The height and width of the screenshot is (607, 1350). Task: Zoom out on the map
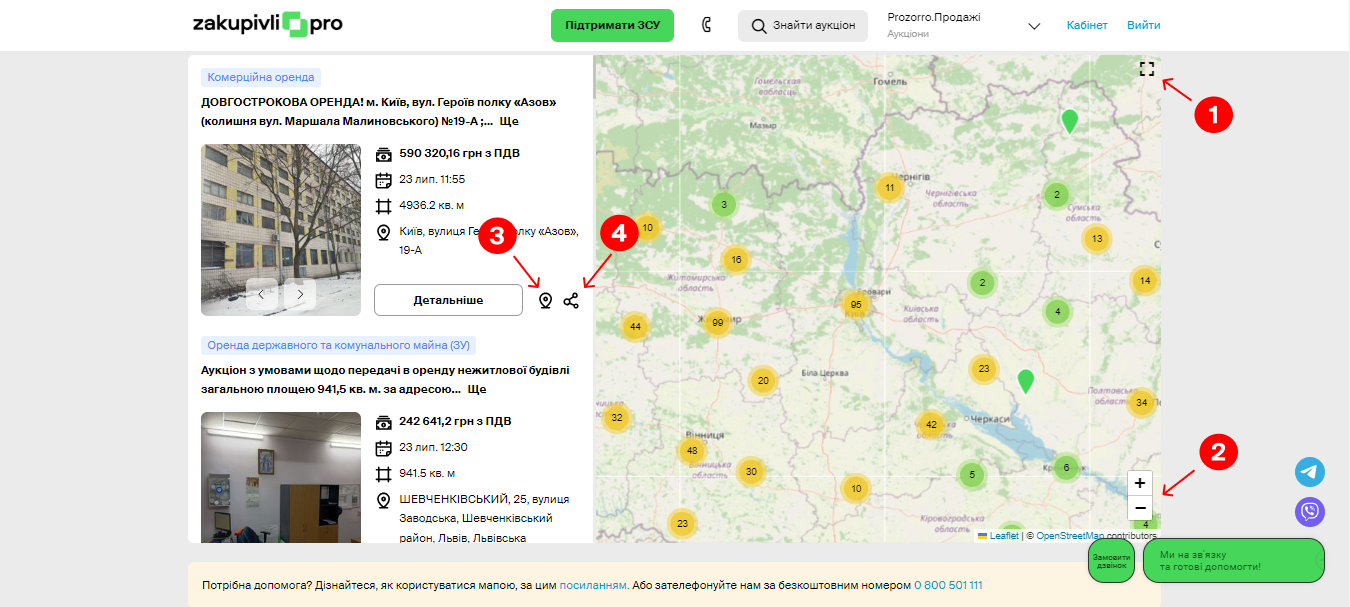1140,508
